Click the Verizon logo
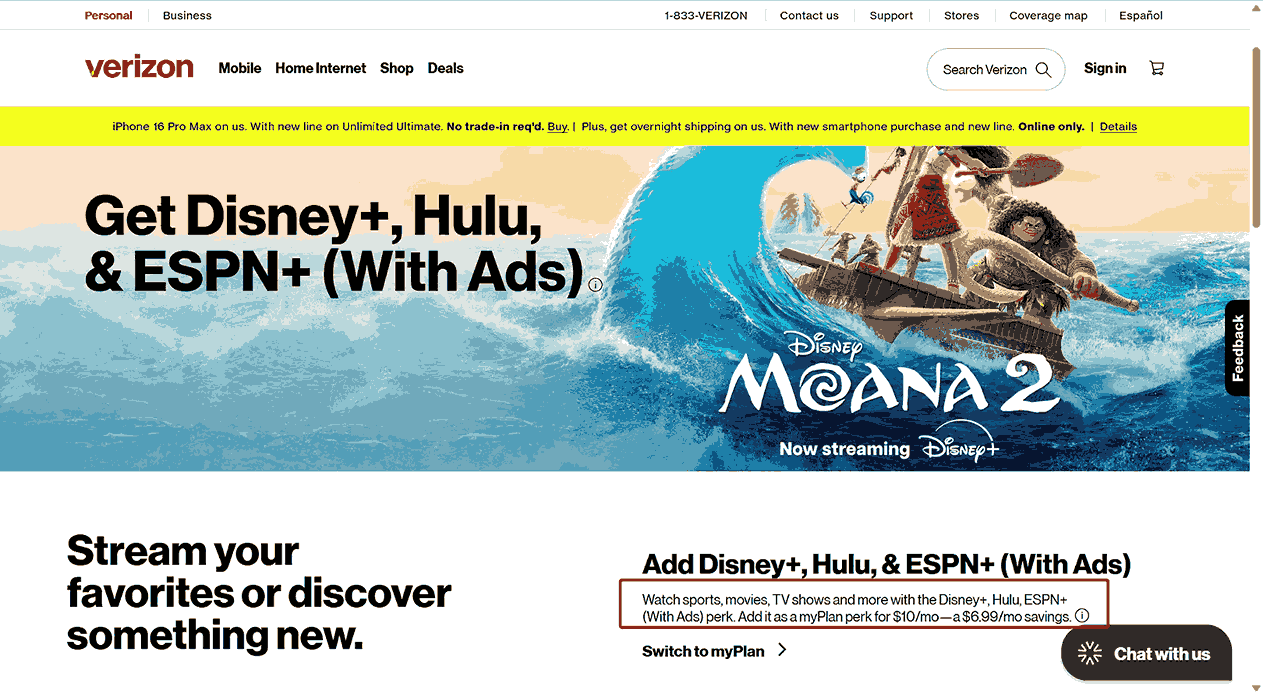The height and width of the screenshot is (694, 1263). [x=139, y=68]
